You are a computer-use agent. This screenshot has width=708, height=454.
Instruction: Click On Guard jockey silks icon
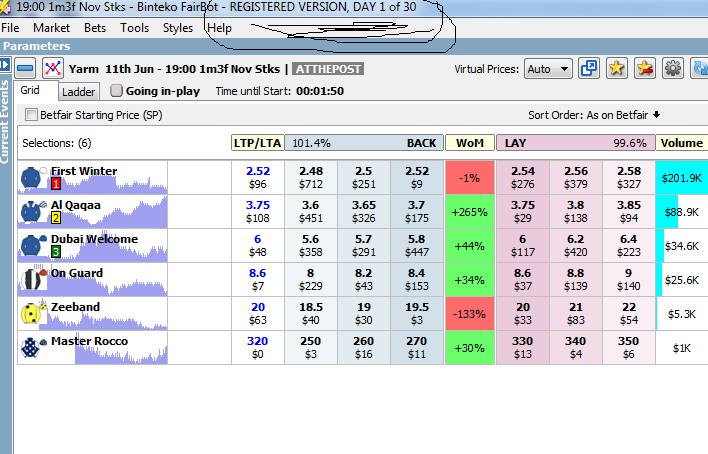click(x=31, y=280)
